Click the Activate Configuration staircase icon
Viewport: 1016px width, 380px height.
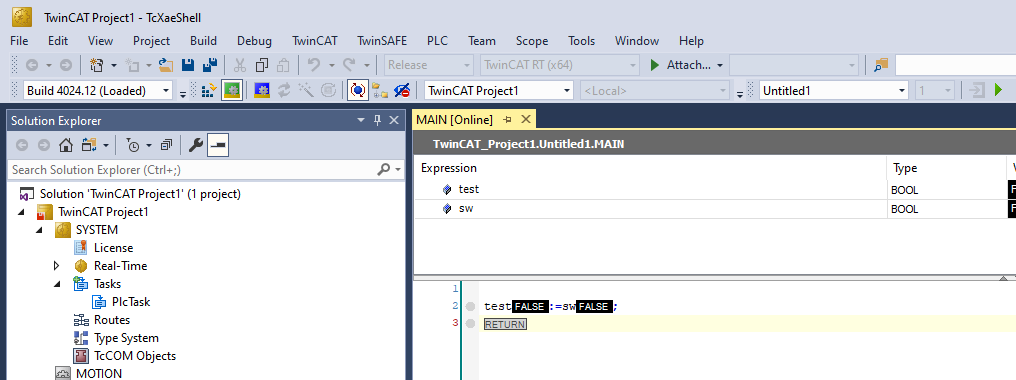pos(209,91)
